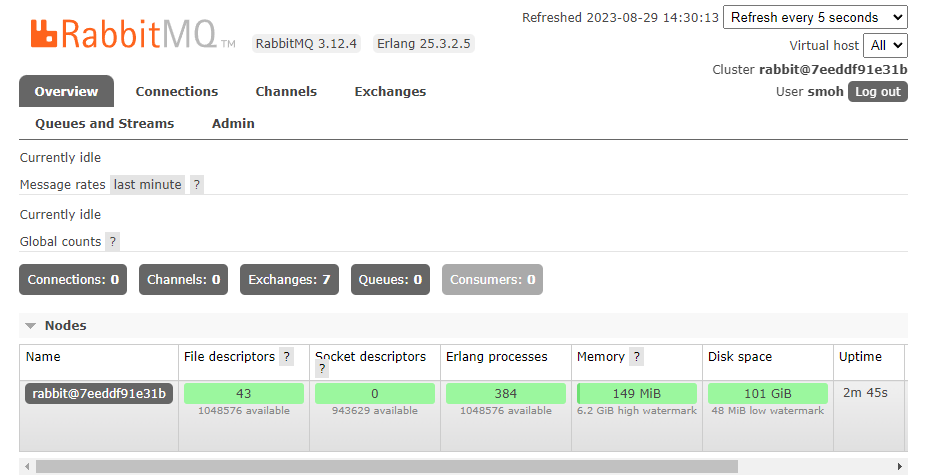The image size is (929, 475).
Task: Click the Queues: 0 count button
Action: 390,280
